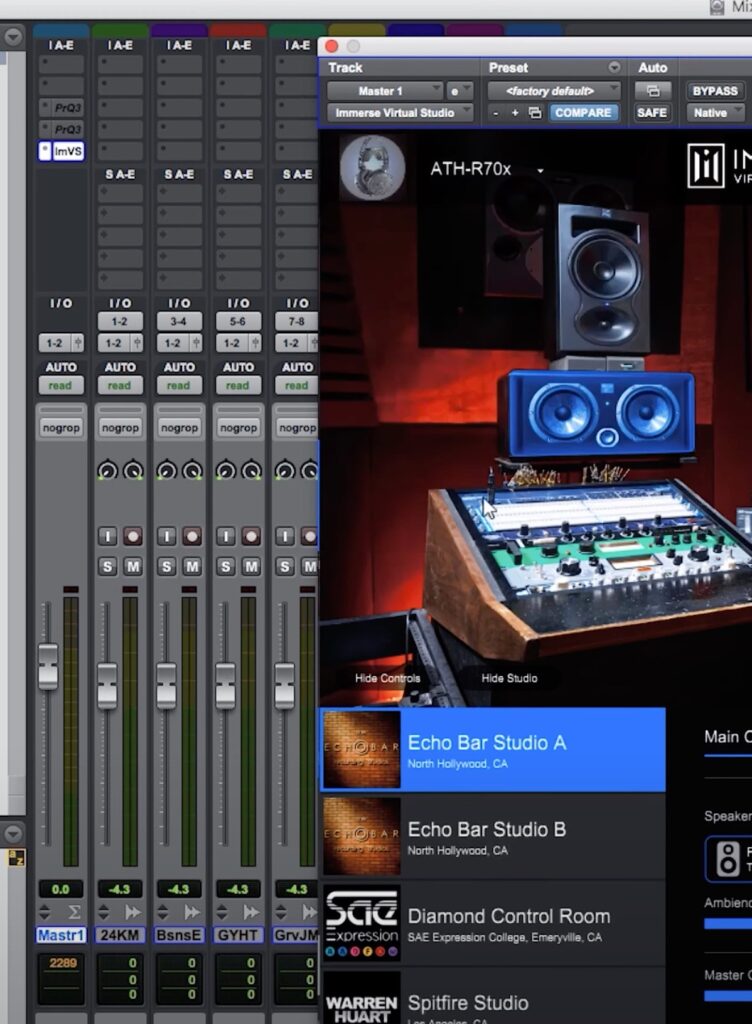The height and width of the screenshot is (1024, 752).
Task: Enable automation SAFE on the plugin
Action: pyautogui.click(x=652, y=113)
